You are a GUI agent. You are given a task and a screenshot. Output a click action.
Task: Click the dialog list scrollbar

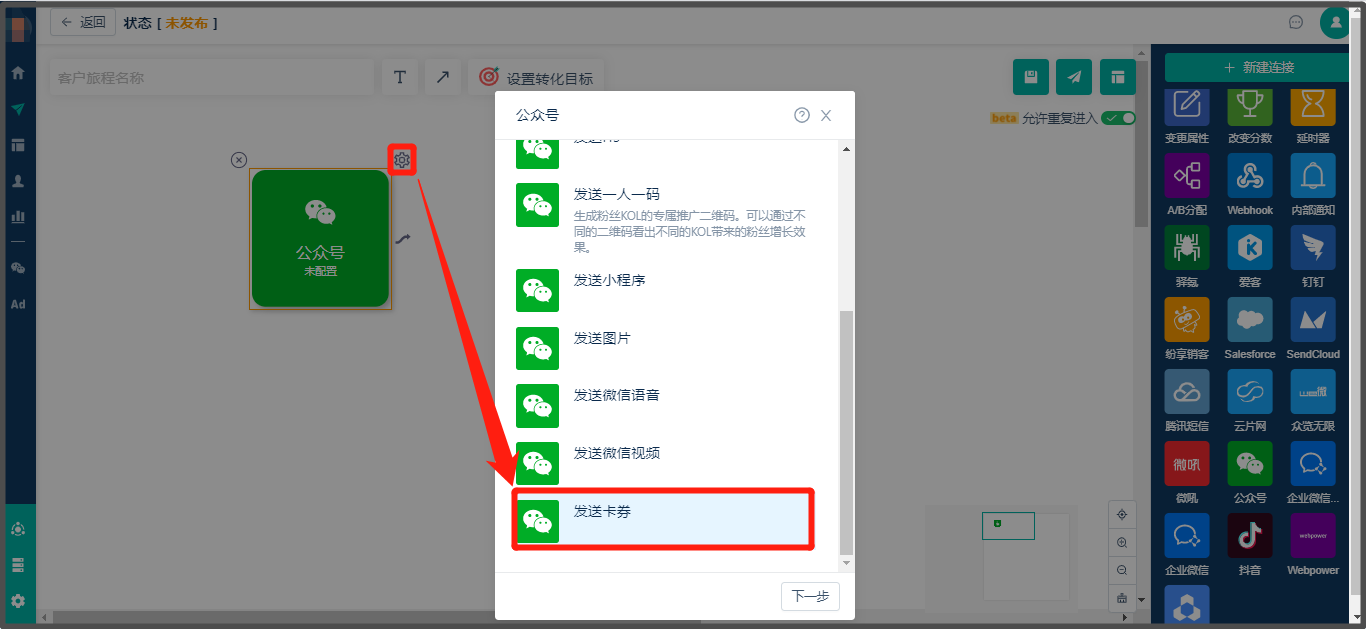846,432
